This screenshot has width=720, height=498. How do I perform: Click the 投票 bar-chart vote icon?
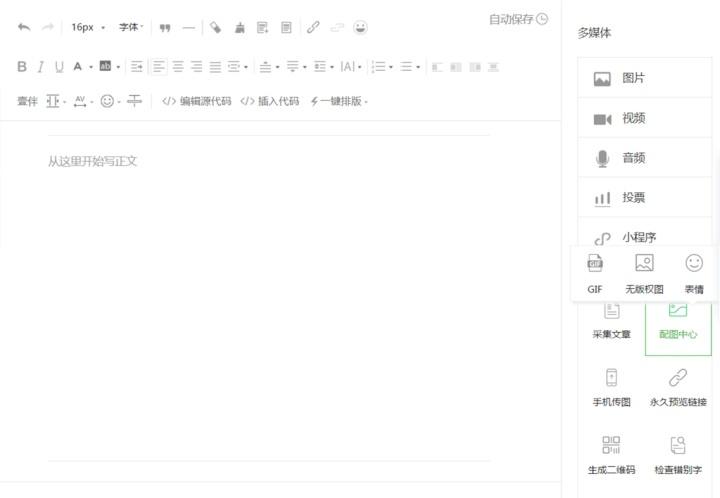[x=602, y=199]
